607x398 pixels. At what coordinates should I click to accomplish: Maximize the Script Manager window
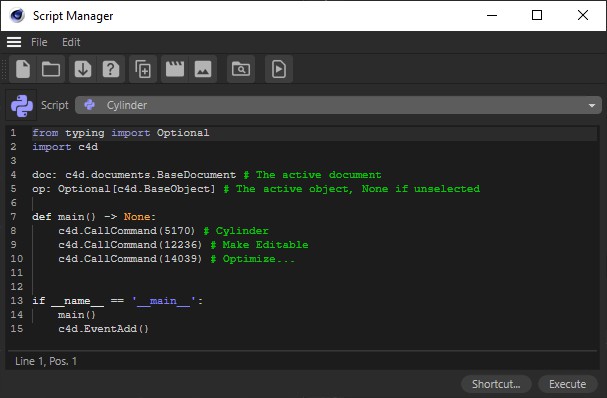537,15
